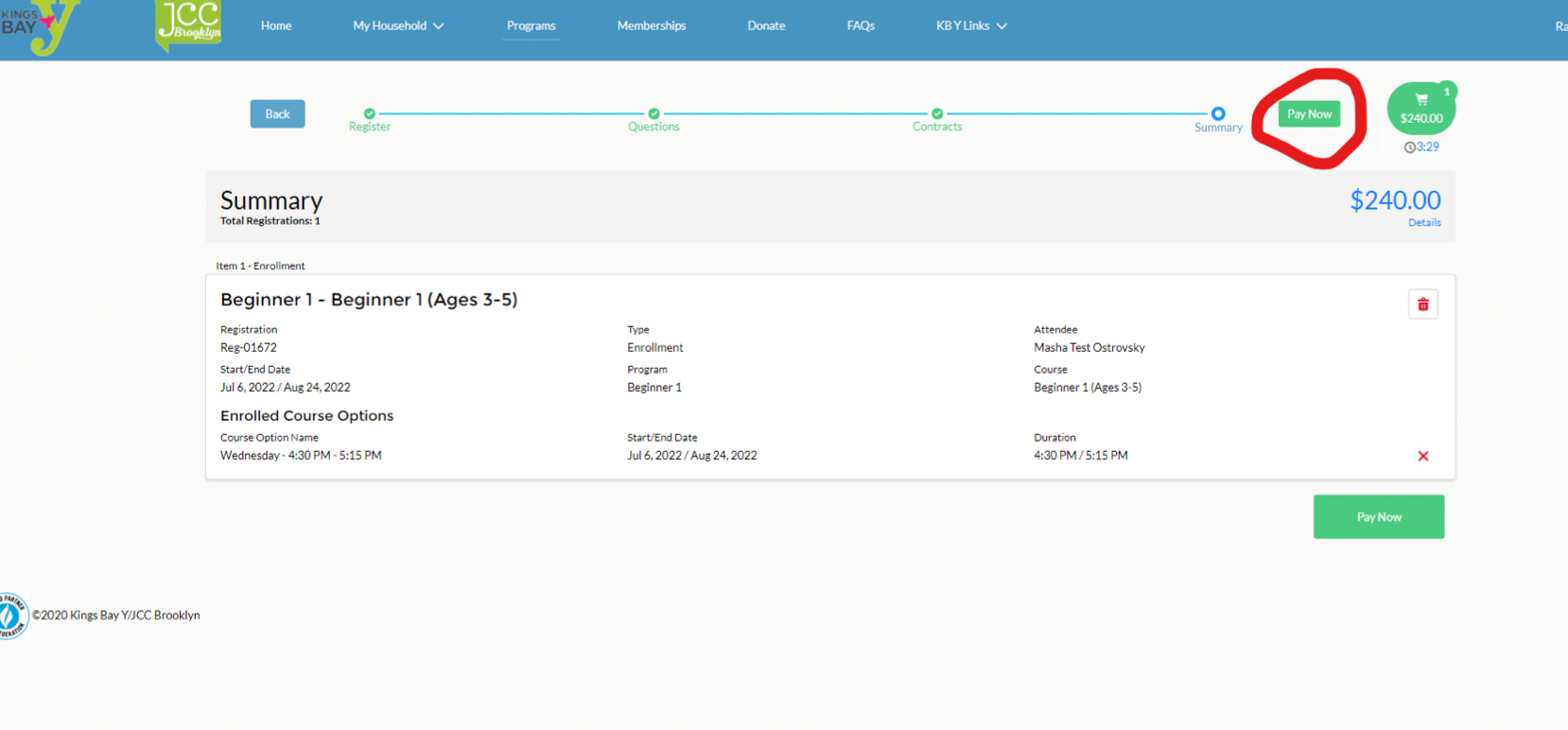Click the Contracts step label

pyautogui.click(x=937, y=127)
